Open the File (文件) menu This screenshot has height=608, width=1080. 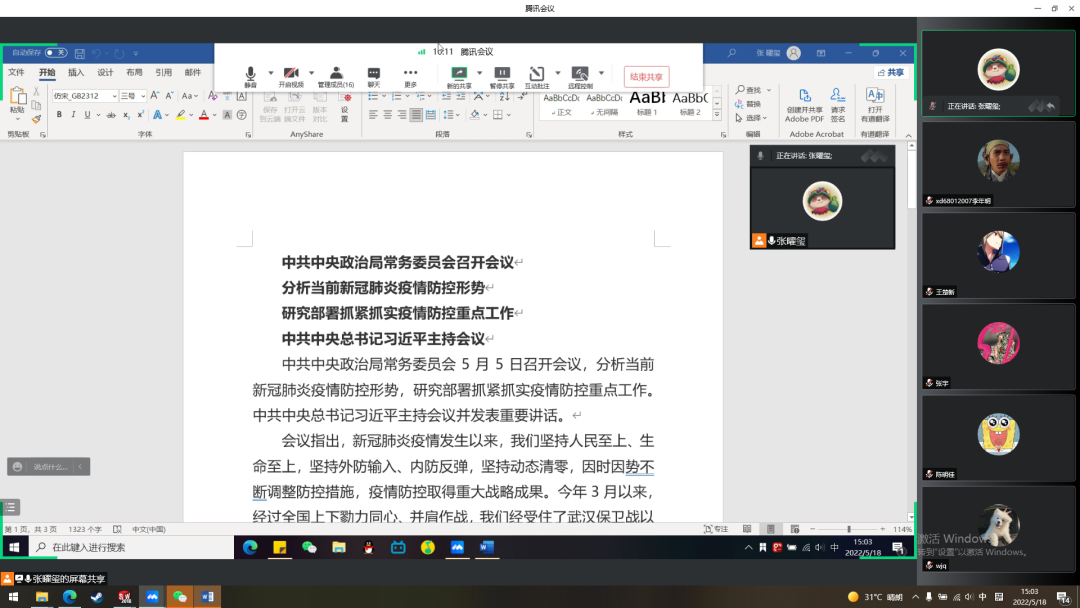click(x=17, y=72)
